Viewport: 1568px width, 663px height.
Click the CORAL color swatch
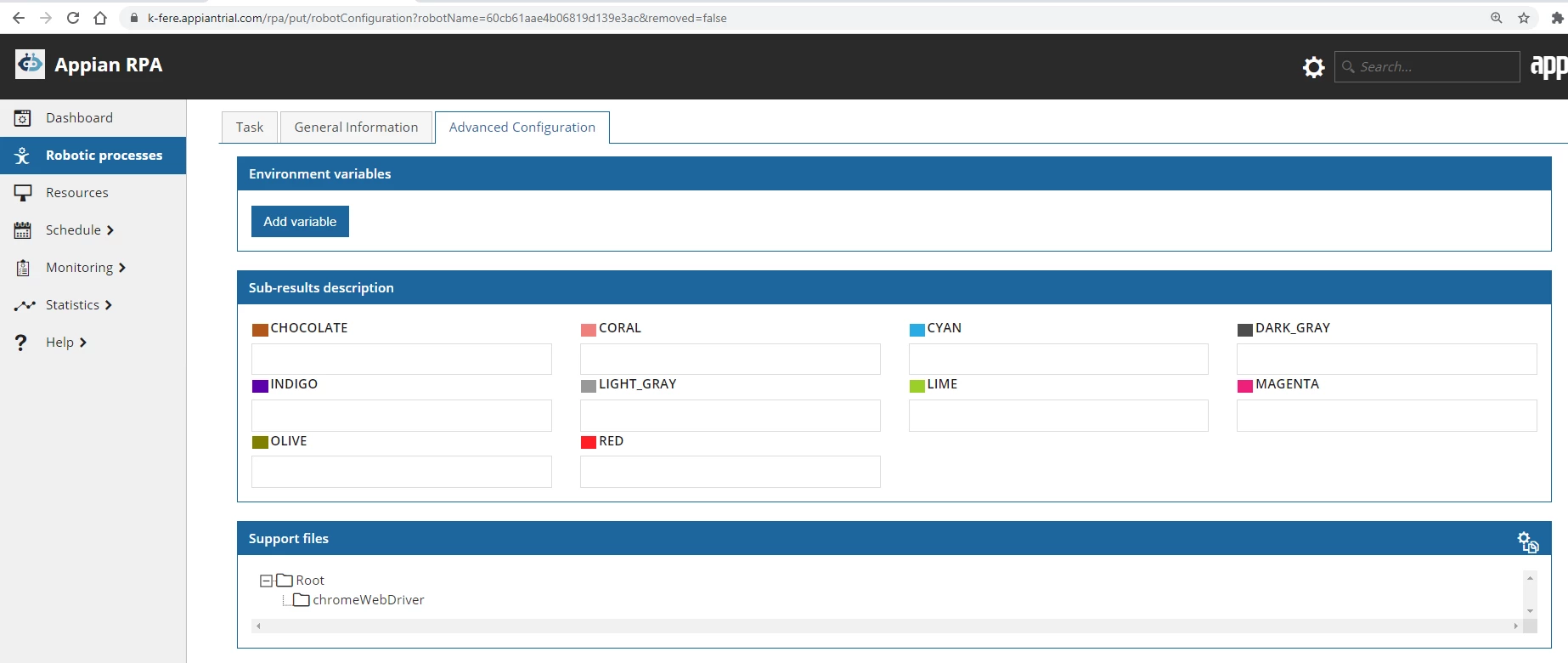point(589,330)
